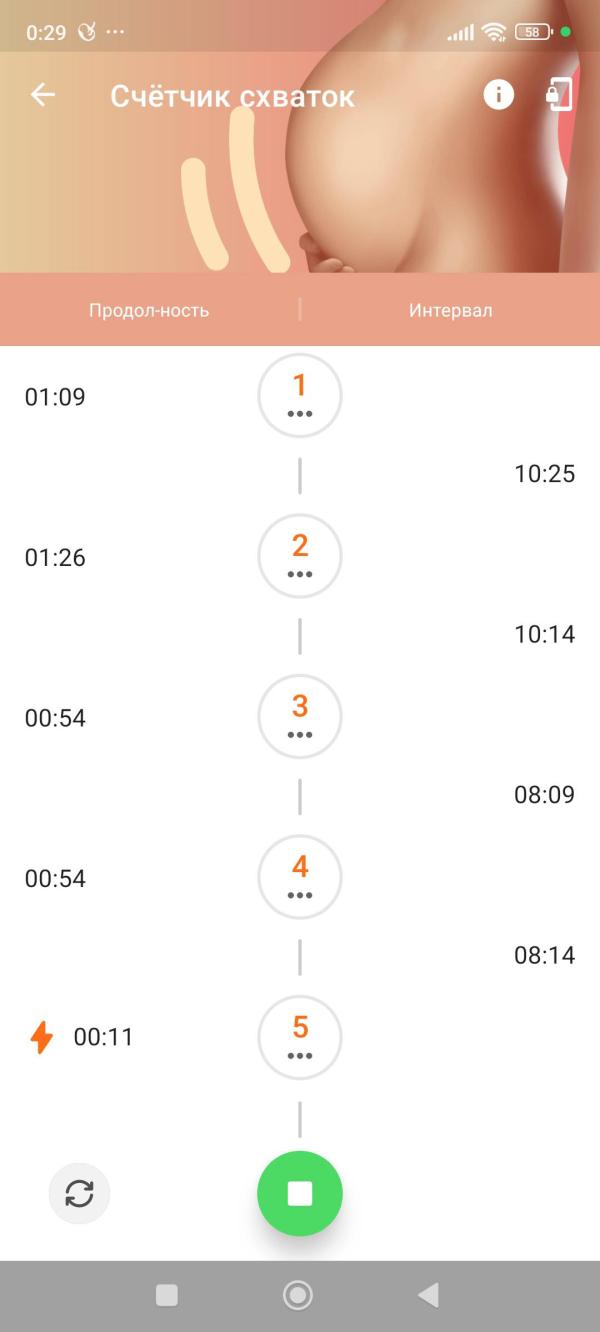
Task: Tap the Android home navigation button
Action: point(298,1295)
